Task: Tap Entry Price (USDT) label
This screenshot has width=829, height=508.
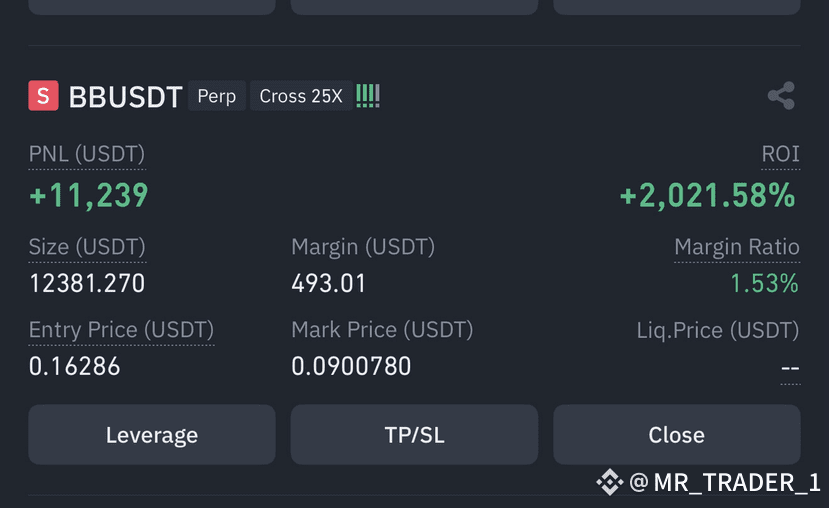Action: (121, 330)
